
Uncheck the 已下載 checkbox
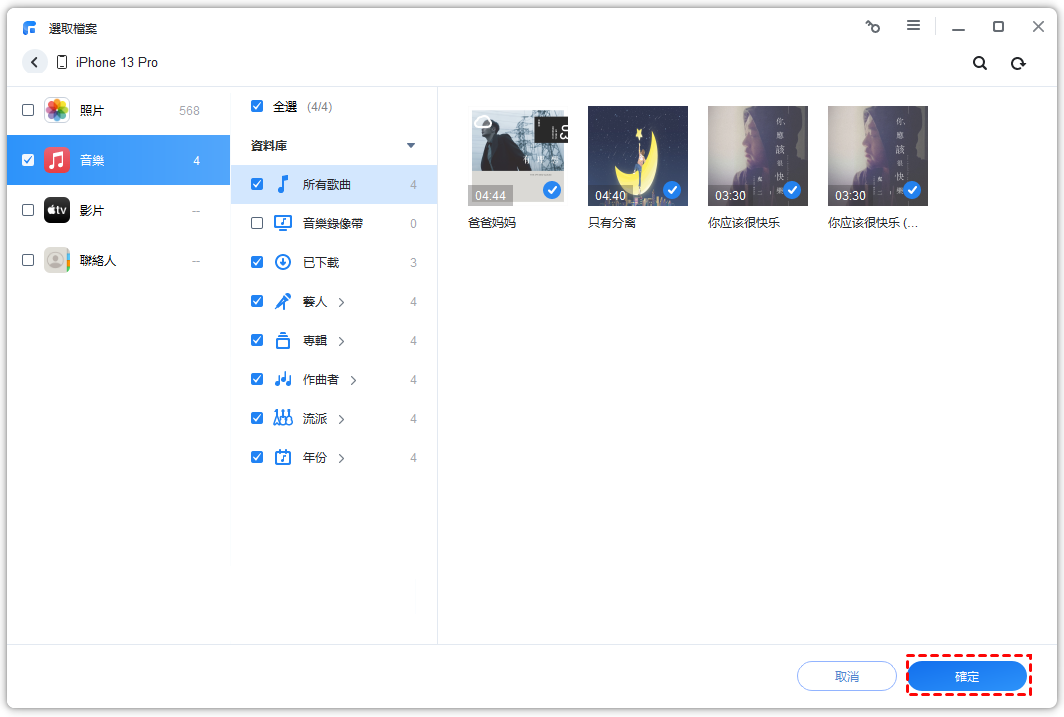(257, 262)
